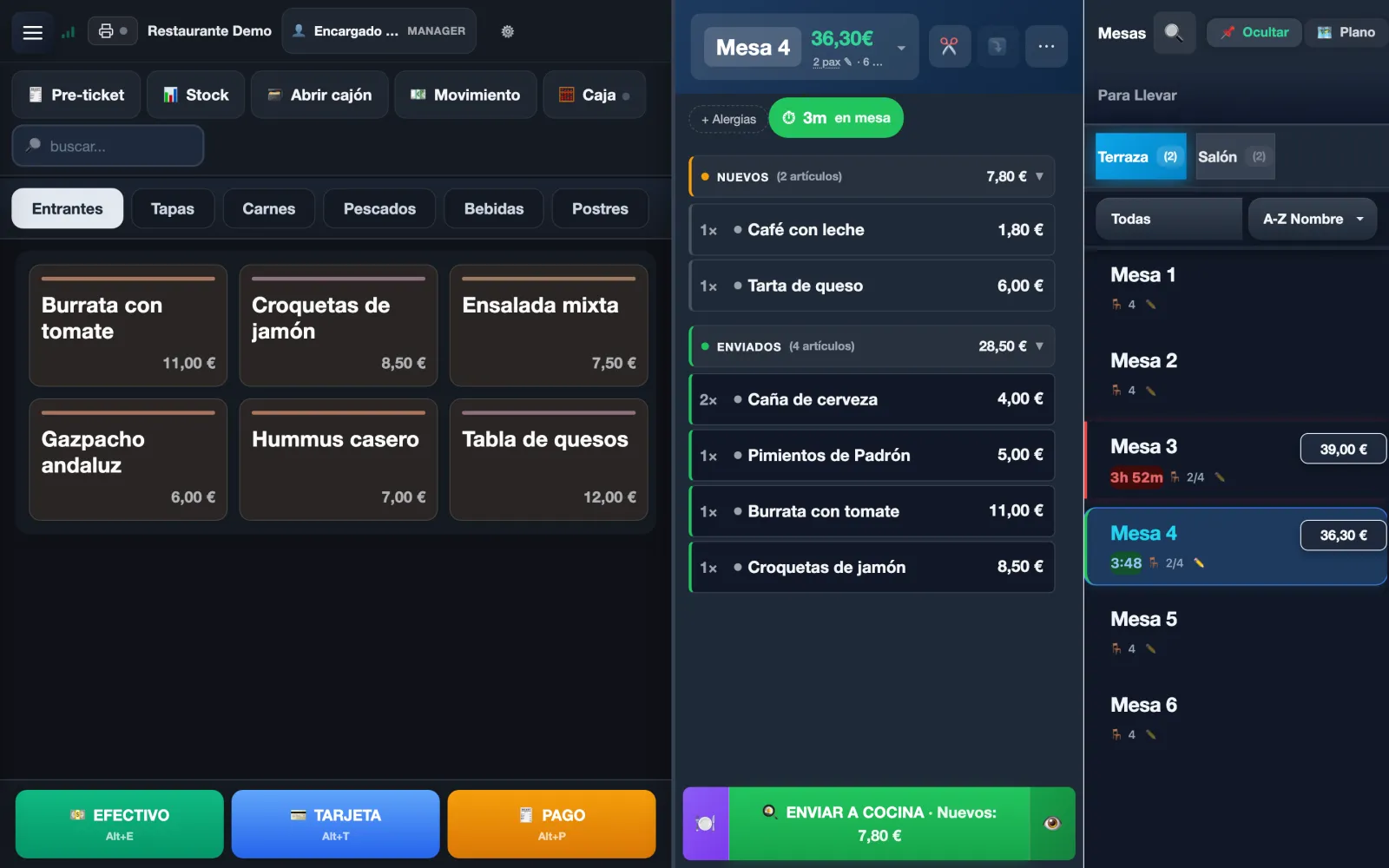Screen dimensions: 1389x868
Task: Pay with the TARJETA card button
Action: coord(336,824)
